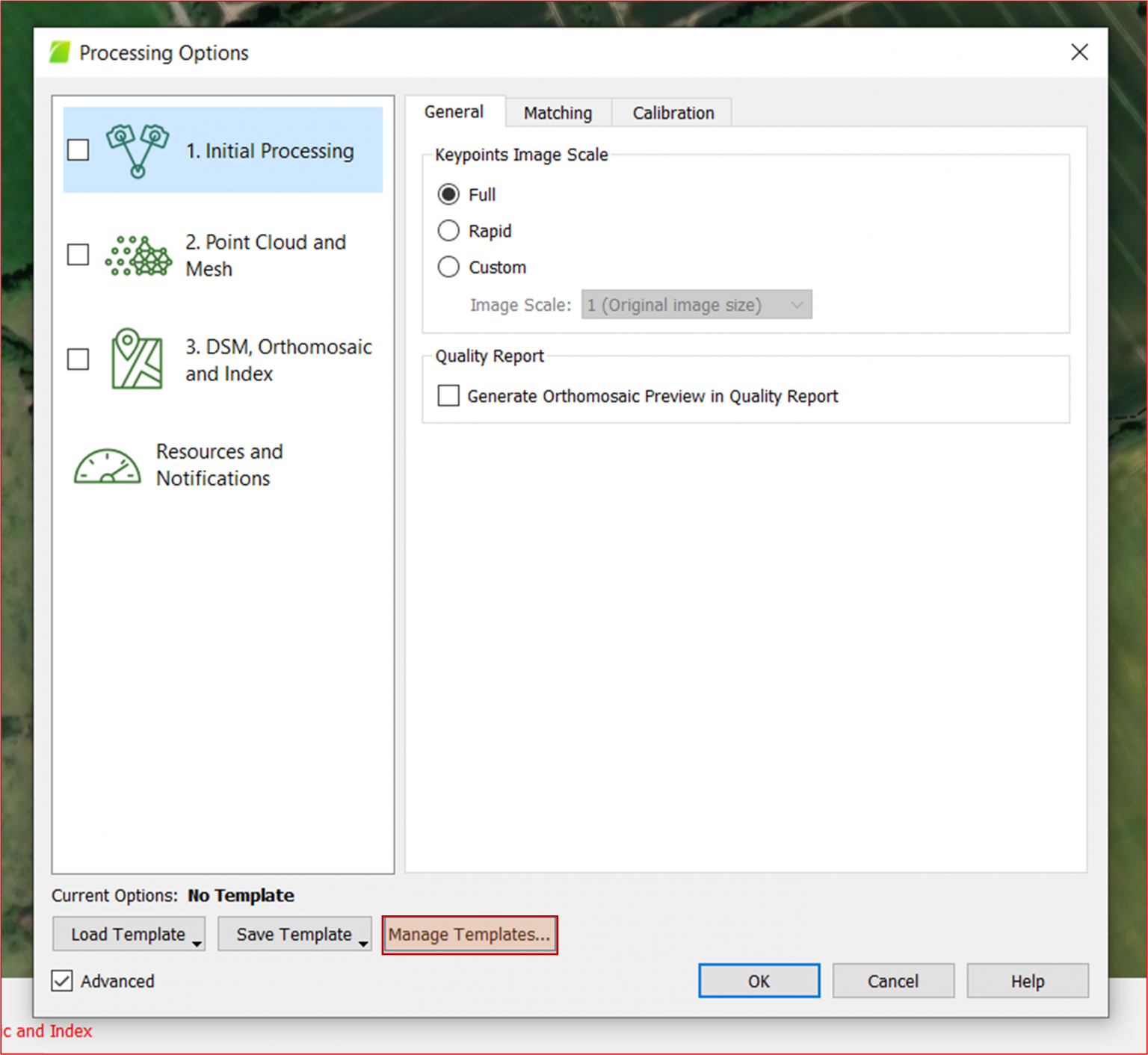Enable the 1. Initial Processing checkbox

click(78, 149)
